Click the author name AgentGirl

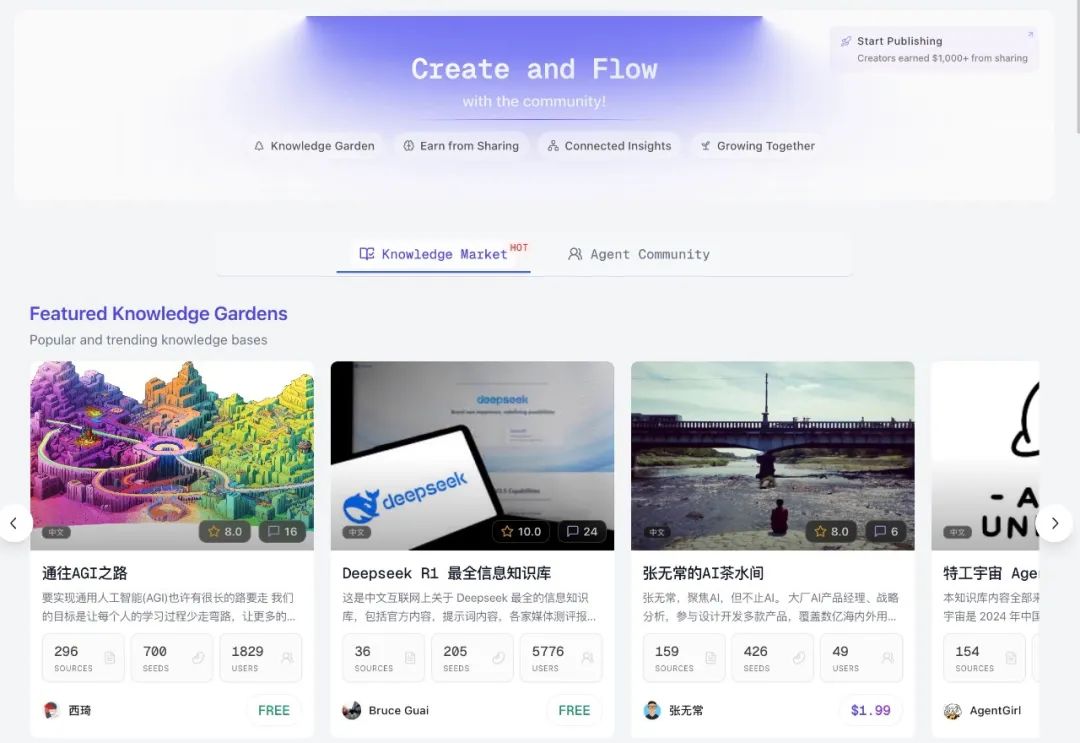tap(995, 711)
